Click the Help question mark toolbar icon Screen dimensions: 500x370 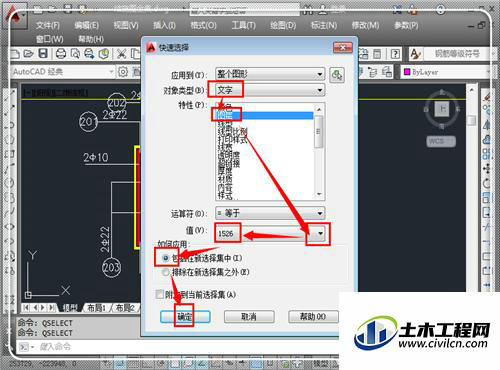[395, 54]
